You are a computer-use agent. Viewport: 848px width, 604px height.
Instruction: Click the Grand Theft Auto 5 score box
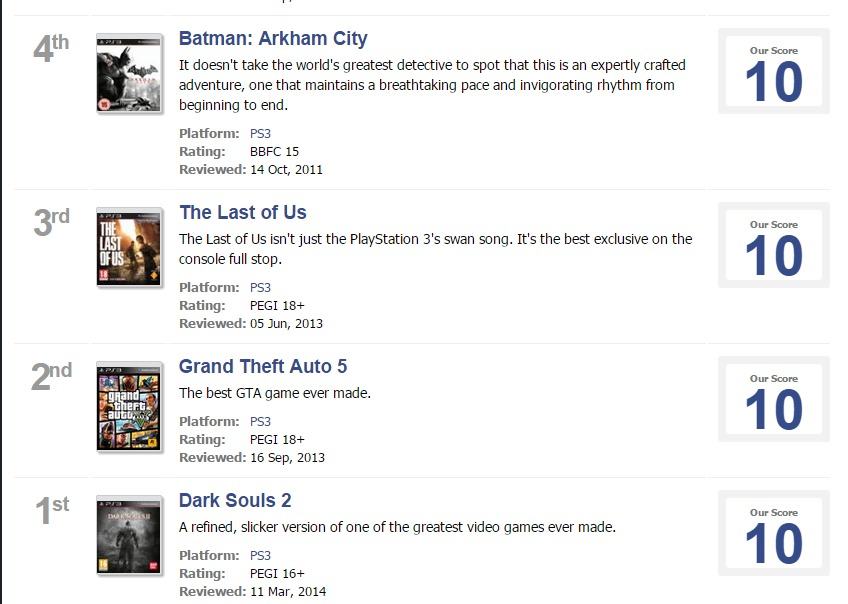[773, 400]
